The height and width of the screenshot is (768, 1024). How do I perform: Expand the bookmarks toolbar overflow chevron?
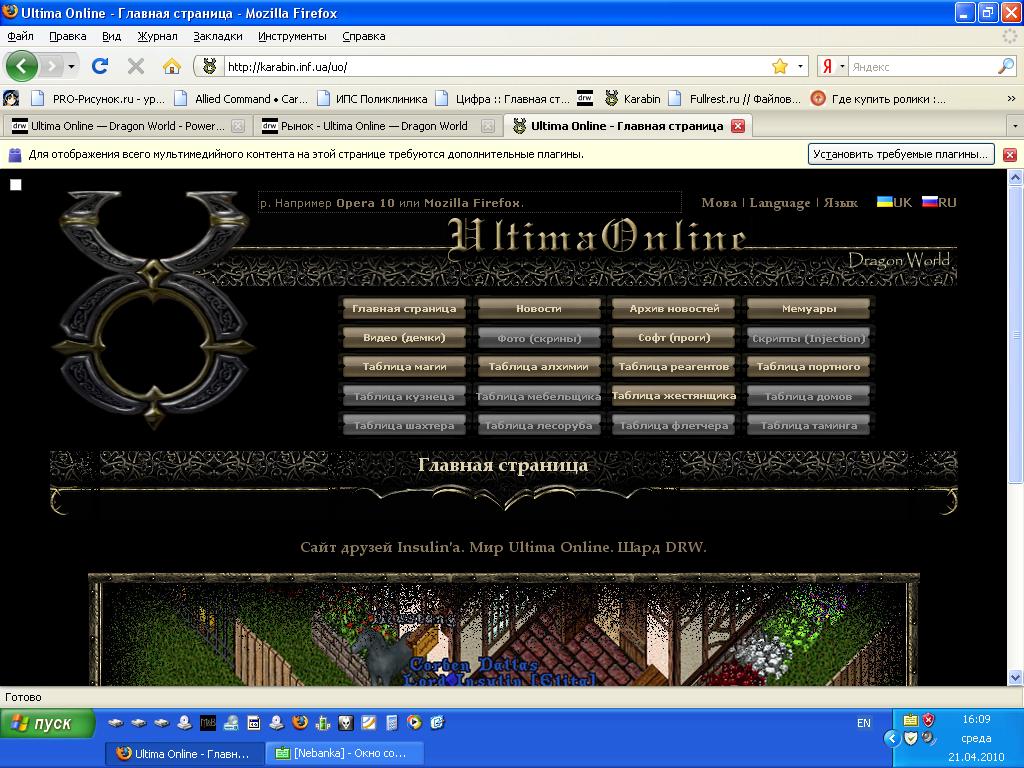coord(1011,99)
